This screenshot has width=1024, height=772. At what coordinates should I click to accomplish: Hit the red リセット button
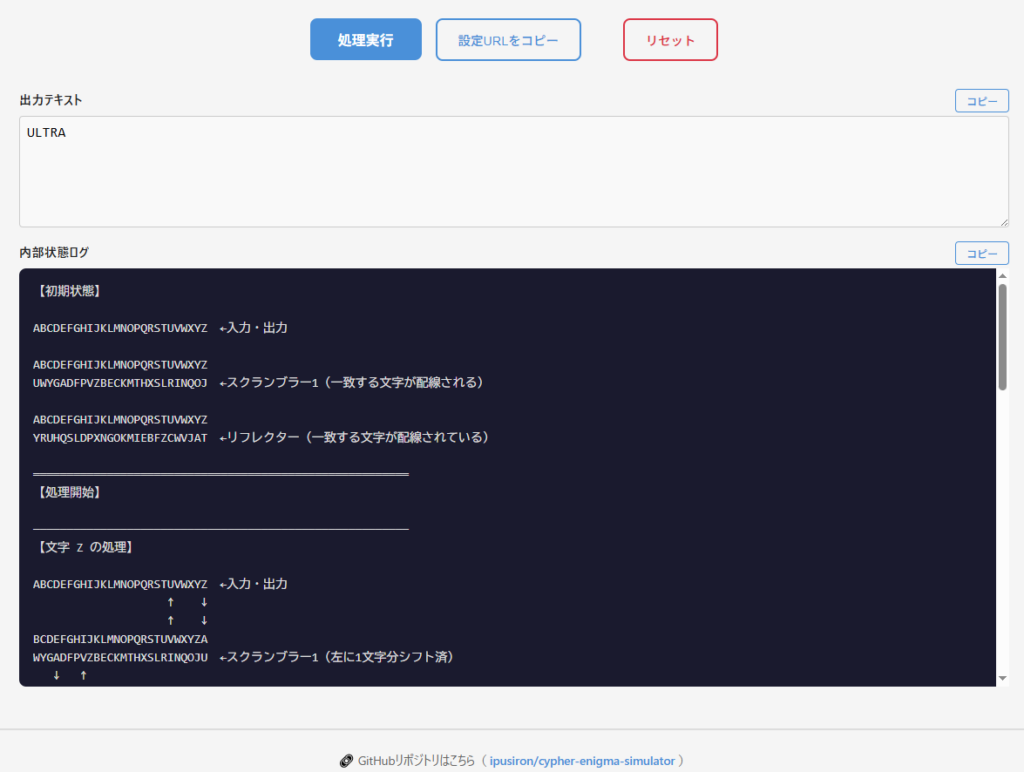pyautogui.click(x=670, y=40)
